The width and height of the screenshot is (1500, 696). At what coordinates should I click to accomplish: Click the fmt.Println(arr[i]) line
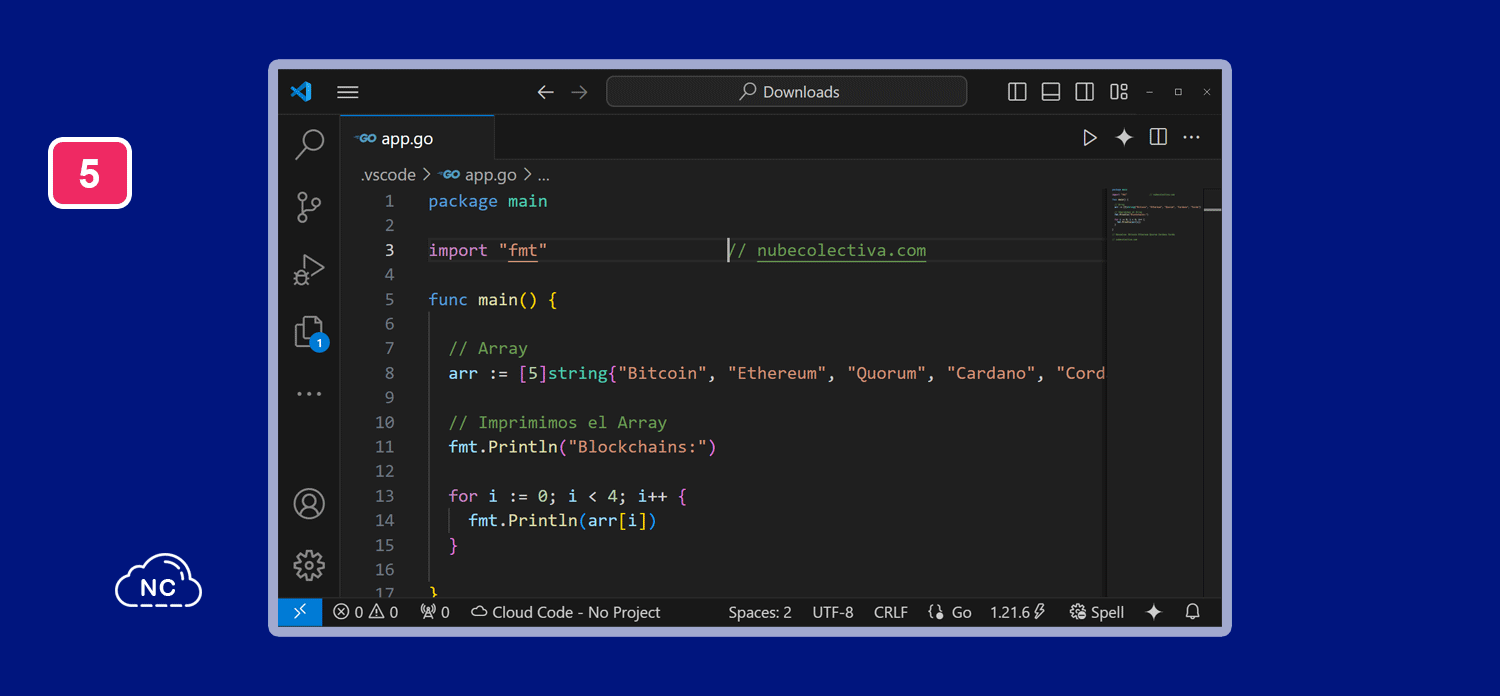(x=562, y=520)
